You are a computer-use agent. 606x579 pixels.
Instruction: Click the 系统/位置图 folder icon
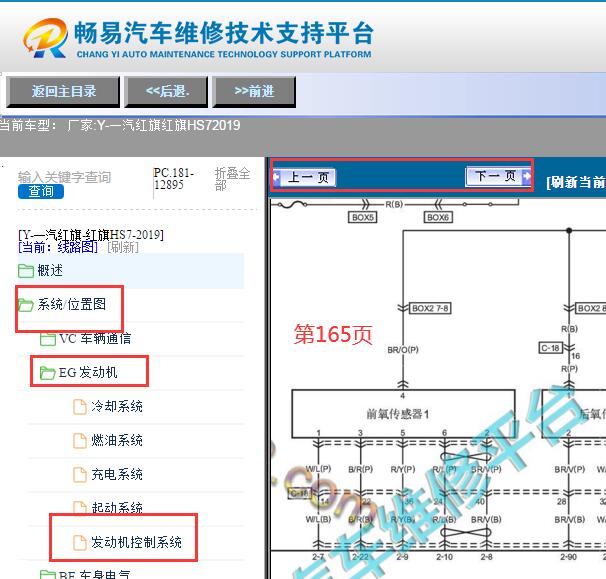pos(26,305)
